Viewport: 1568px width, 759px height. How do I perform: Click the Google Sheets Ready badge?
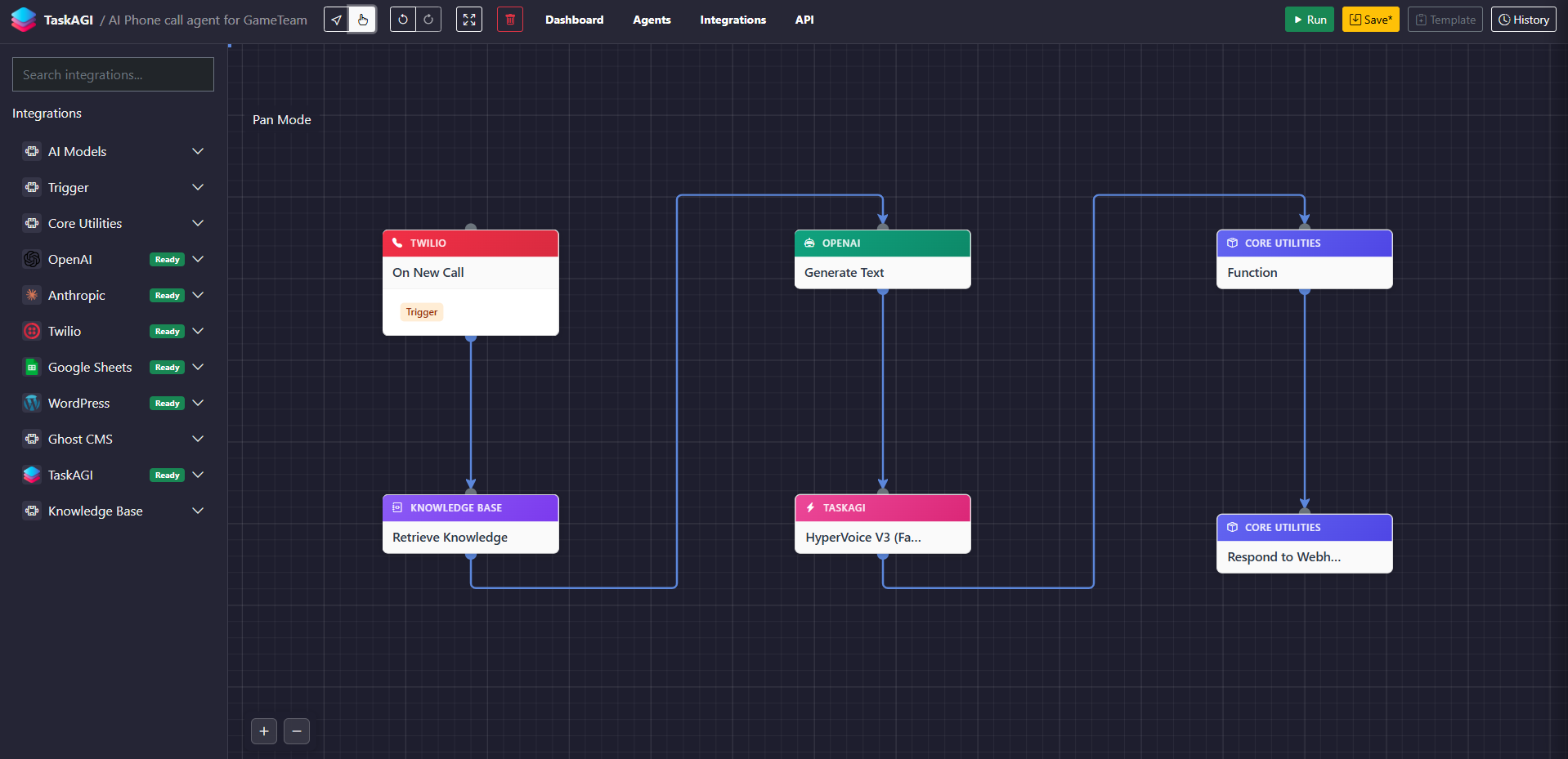pos(167,368)
